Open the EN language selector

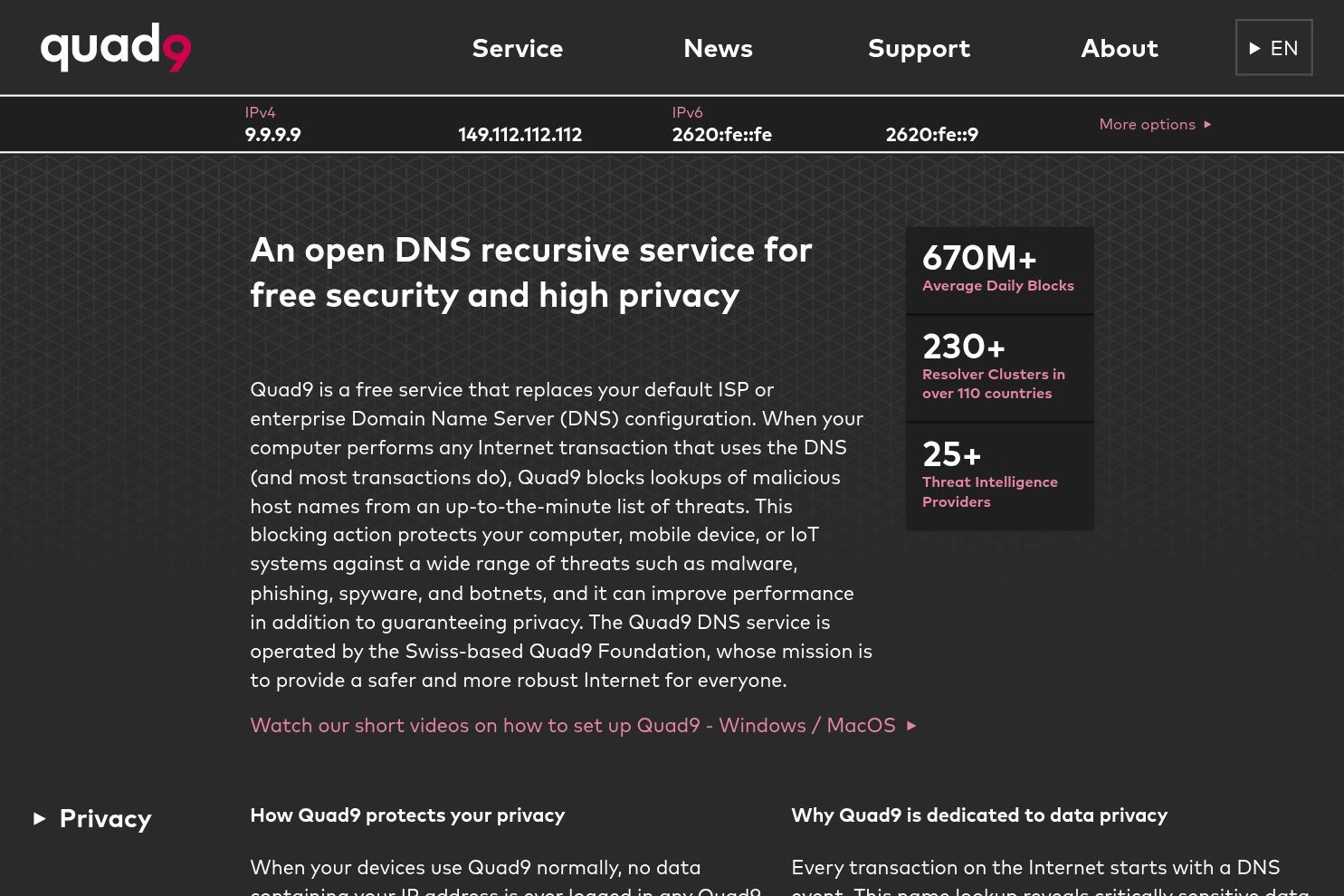click(1273, 47)
